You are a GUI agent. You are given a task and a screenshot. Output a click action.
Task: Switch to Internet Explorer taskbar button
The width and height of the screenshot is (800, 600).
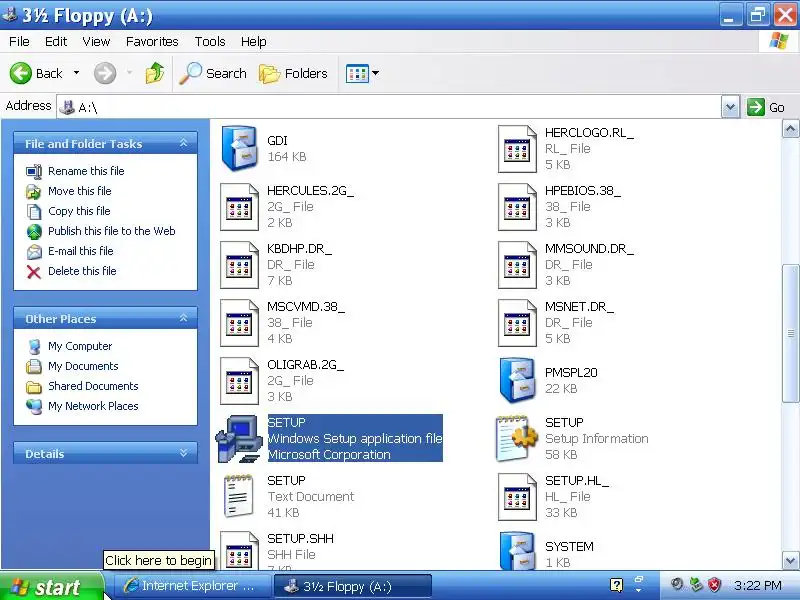pos(191,586)
